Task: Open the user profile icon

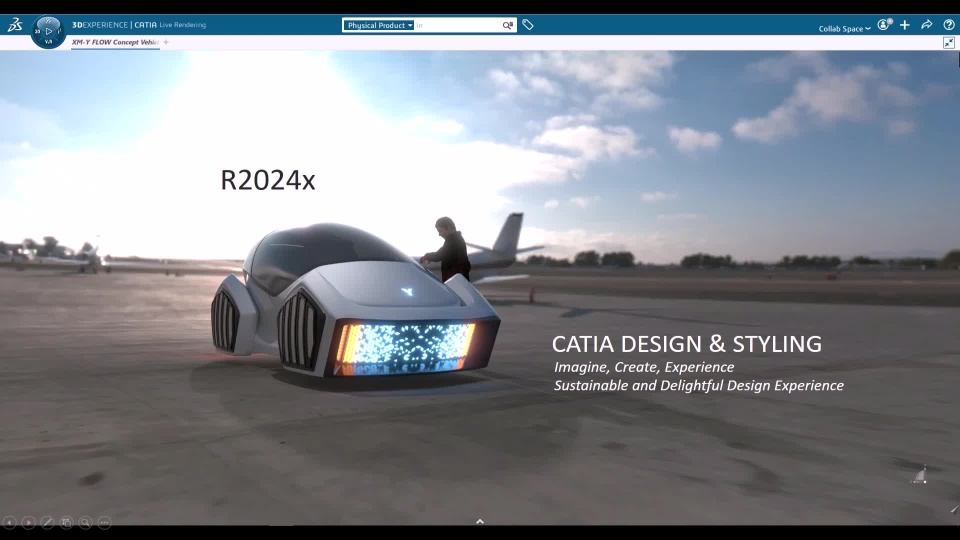Action: [x=885, y=24]
